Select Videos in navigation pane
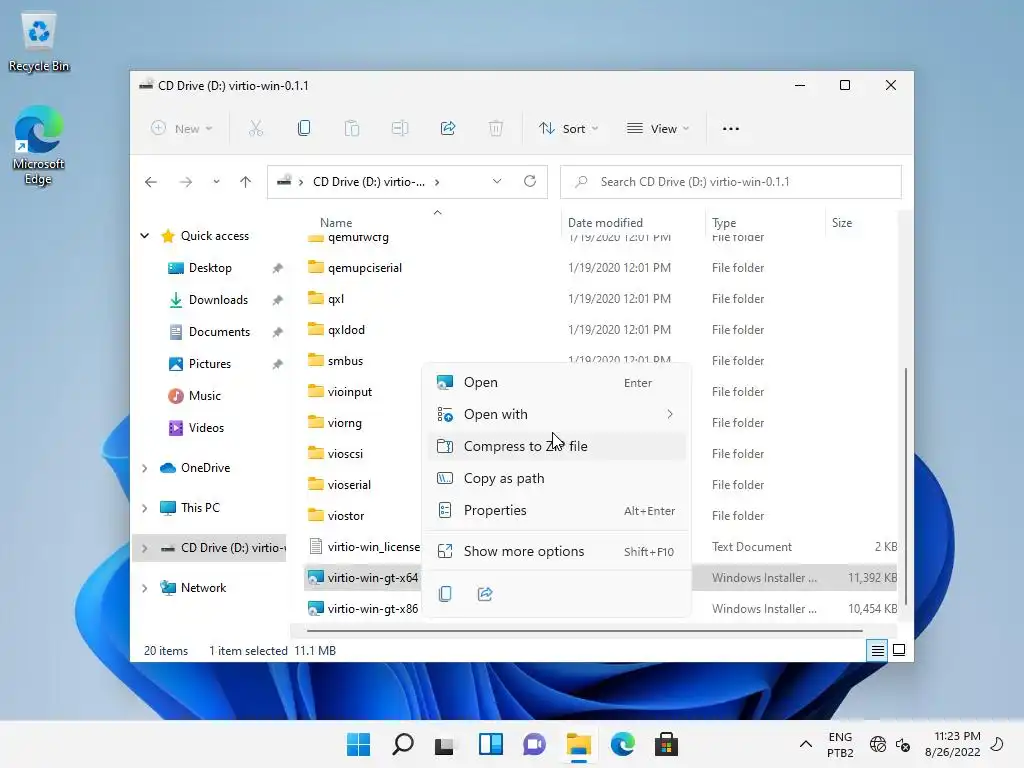 click(x=206, y=428)
